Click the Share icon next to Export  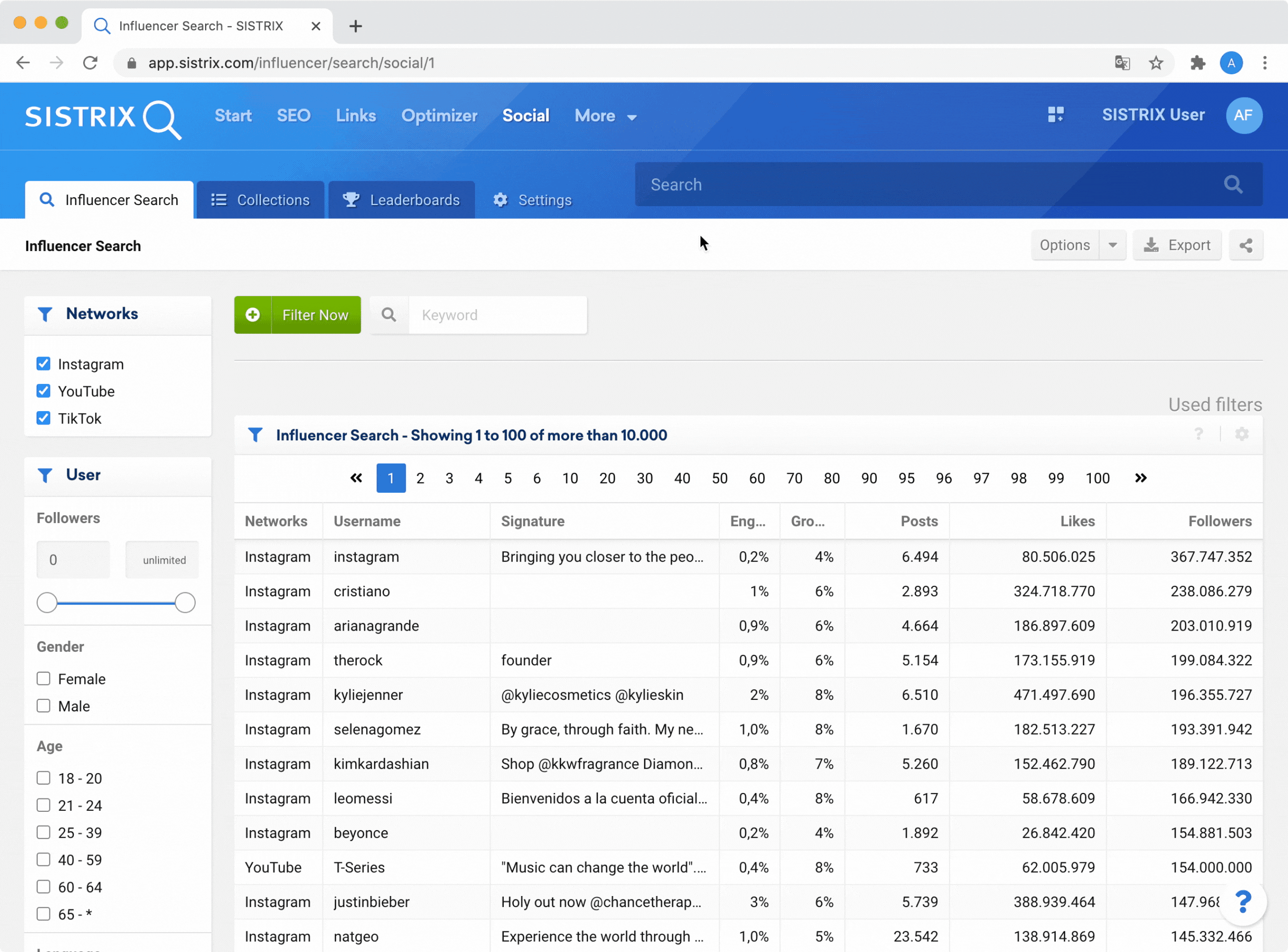pos(1246,244)
